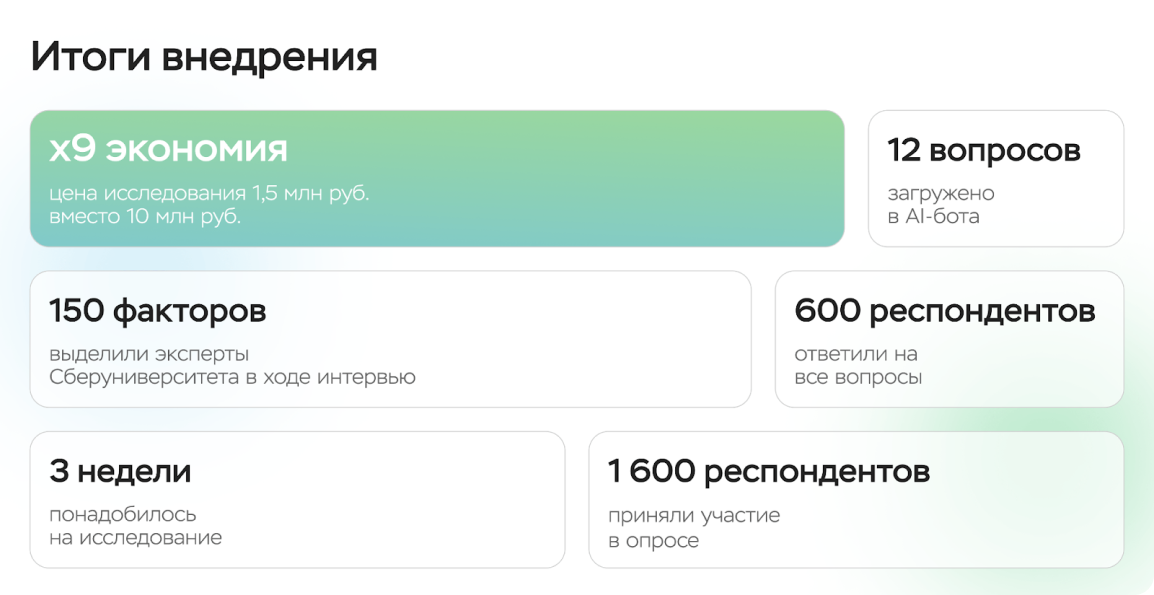
Task: Select the "150 факторов" card
Action: pyautogui.click(x=391, y=339)
